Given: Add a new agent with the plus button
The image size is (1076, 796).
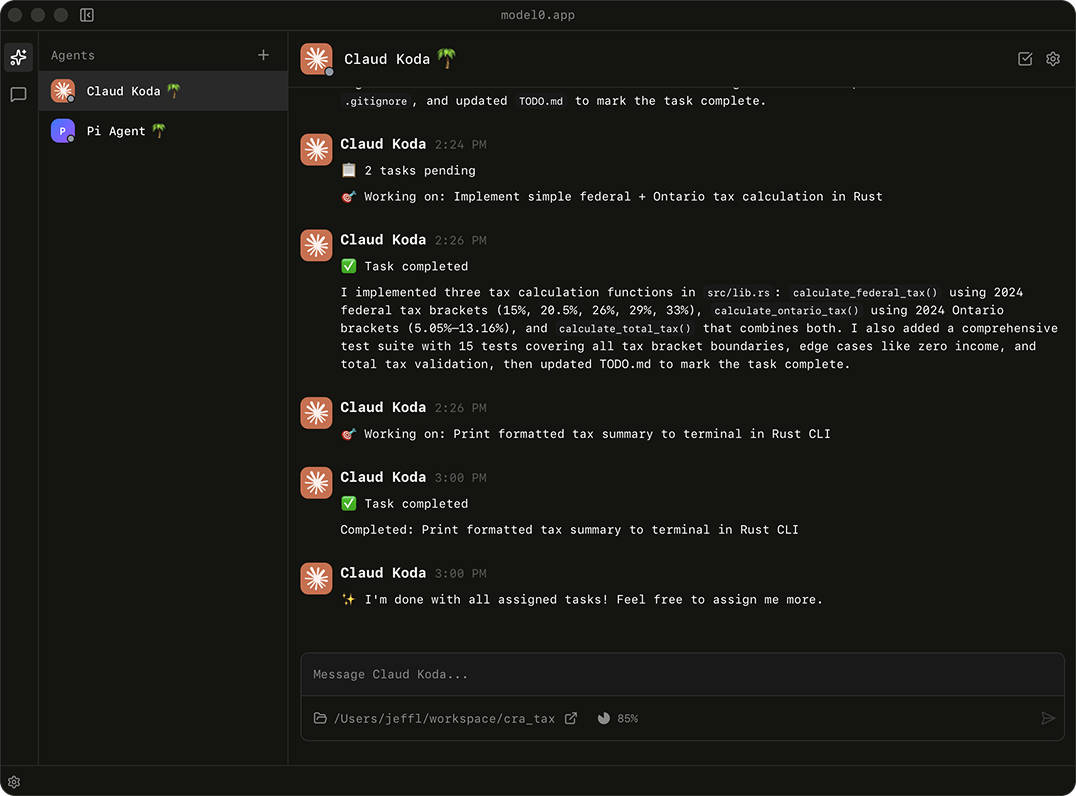Looking at the screenshot, I should coord(263,54).
